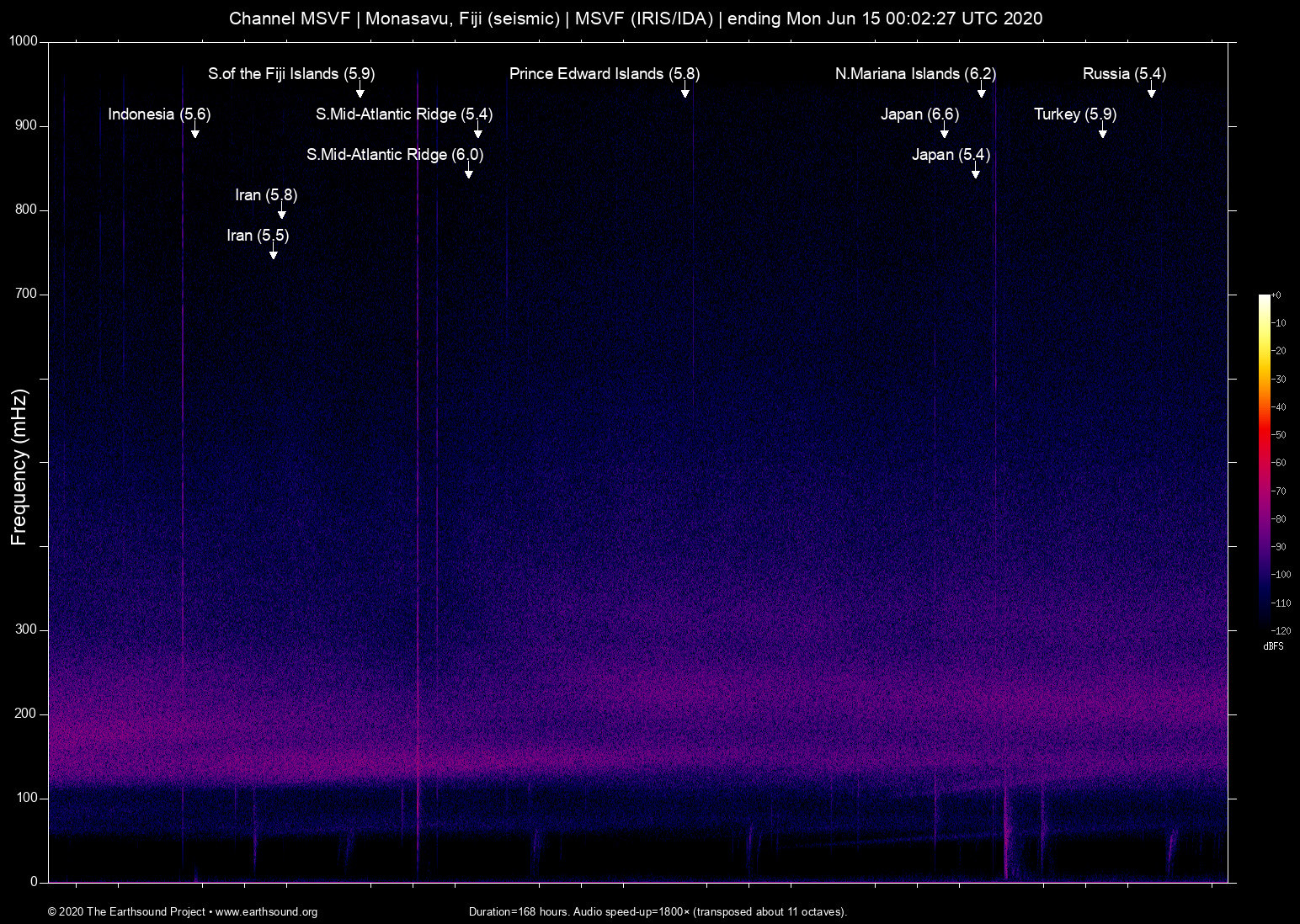Click the arrow marker under Iran (5.8)
This screenshot has height=924, width=1300.
pos(281,212)
